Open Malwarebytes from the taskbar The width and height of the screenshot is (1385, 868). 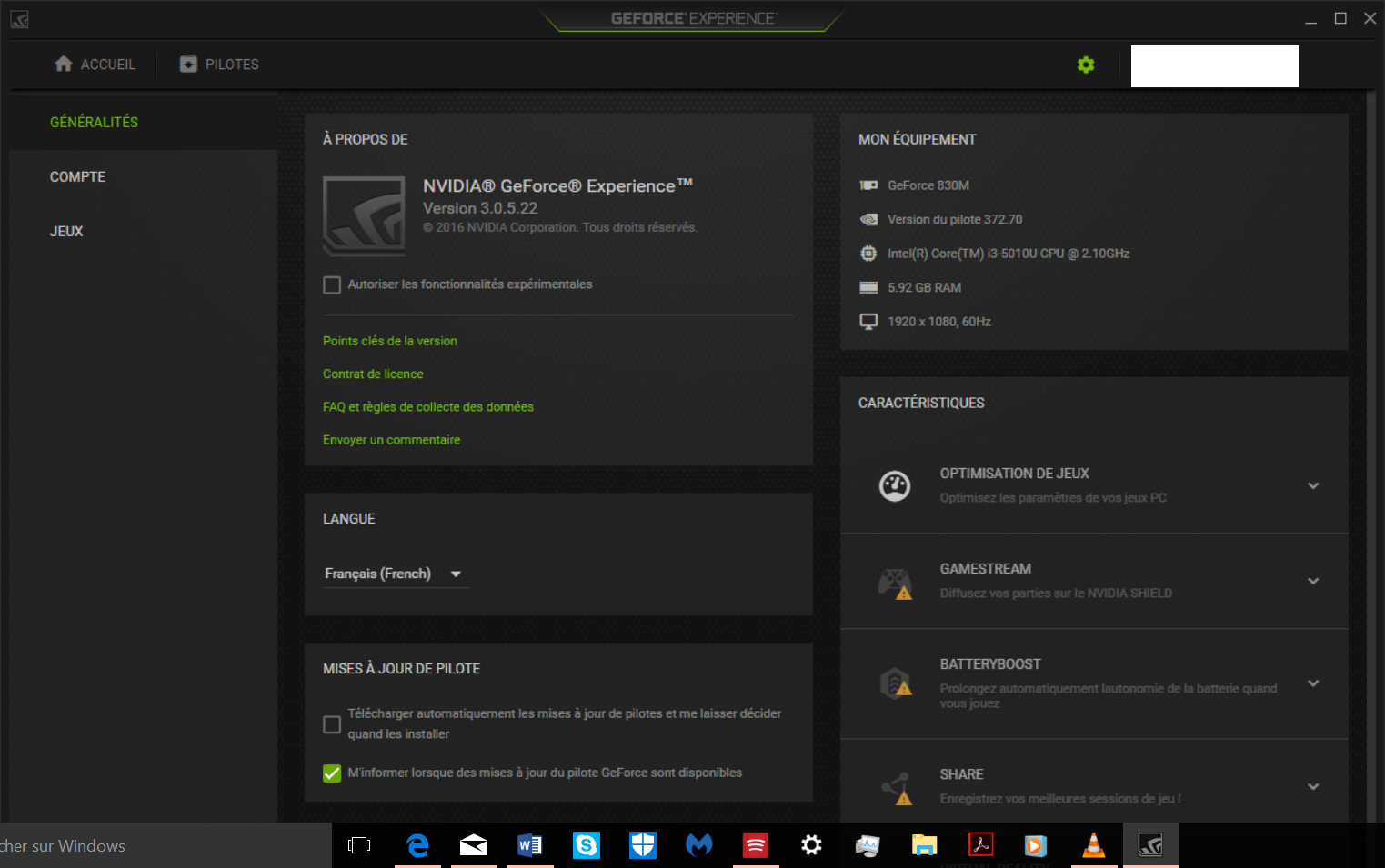[x=699, y=845]
